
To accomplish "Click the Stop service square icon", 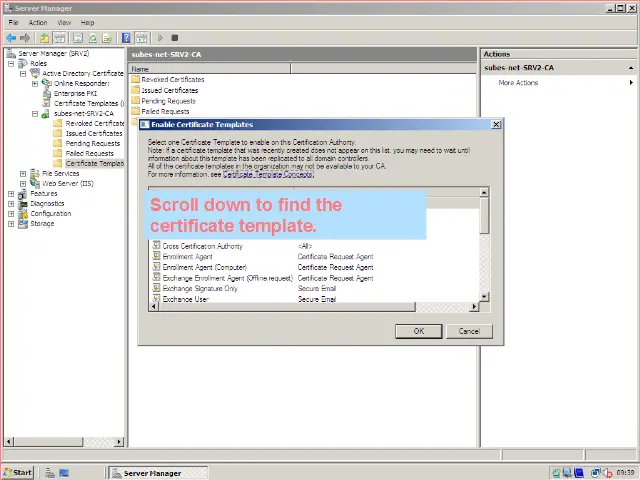I will point(174,38).
